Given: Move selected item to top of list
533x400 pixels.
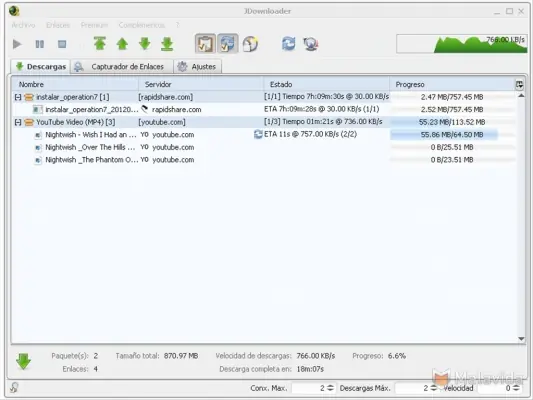Looking at the screenshot, I should tap(100, 44).
